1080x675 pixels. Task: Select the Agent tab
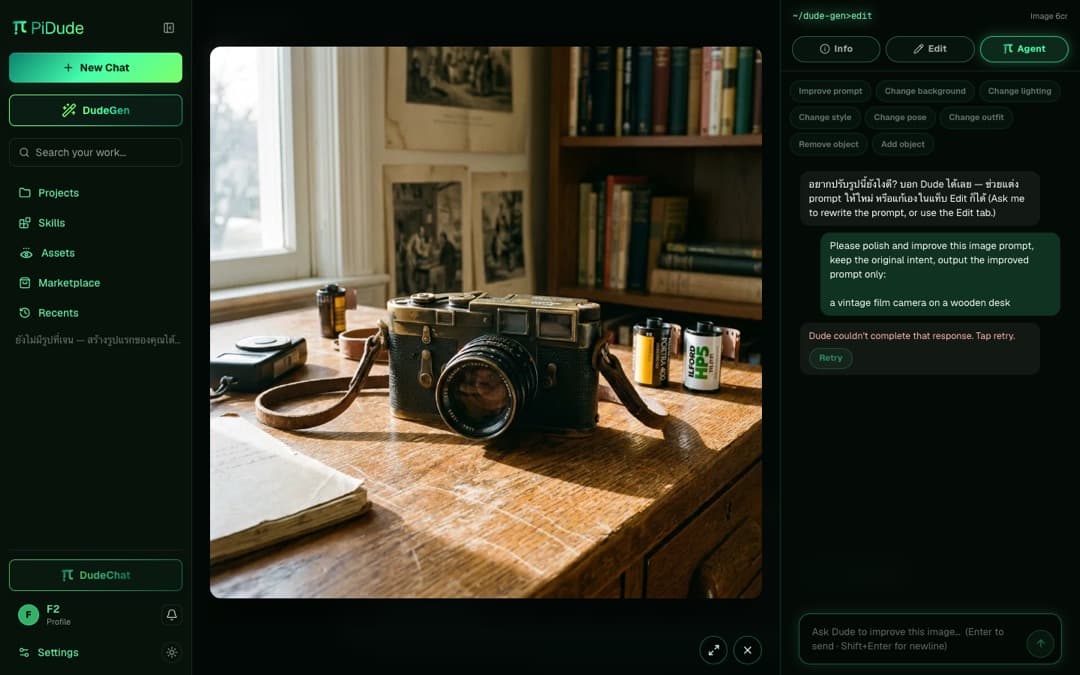(x=1024, y=49)
